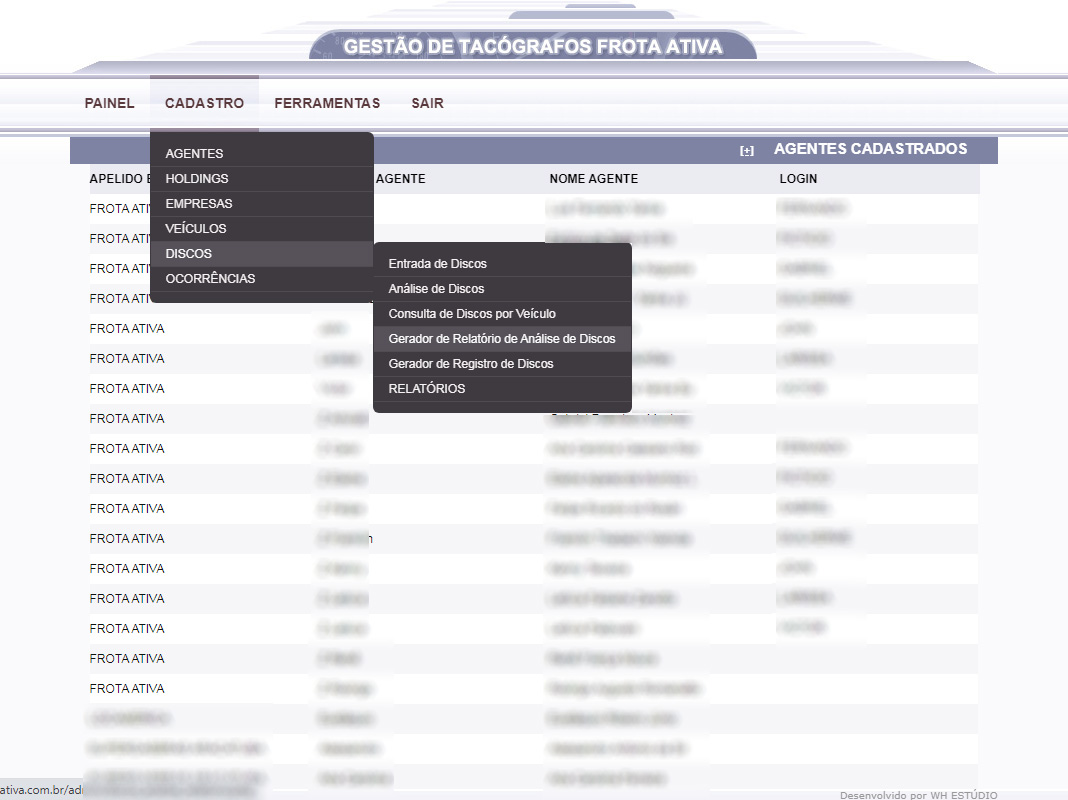1068x800 pixels.
Task: Select Gerador de Registro de Discos
Action: pyautogui.click(x=502, y=364)
